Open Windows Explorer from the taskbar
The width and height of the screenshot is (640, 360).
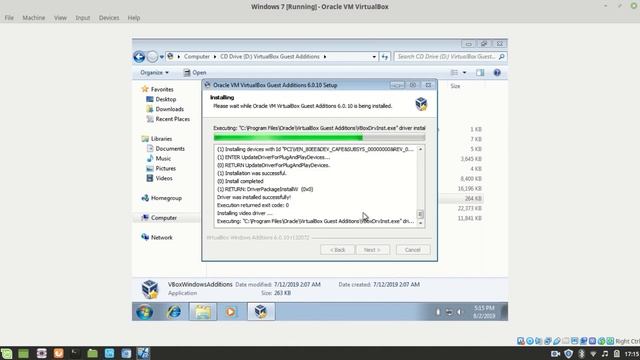click(x=203, y=312)
